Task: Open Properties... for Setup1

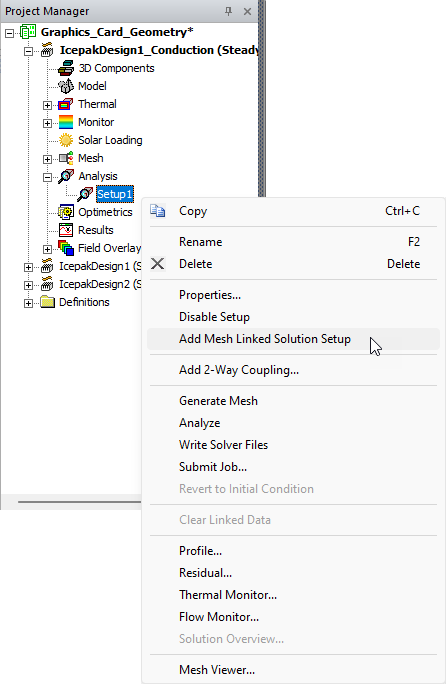Action: [293, 295]
